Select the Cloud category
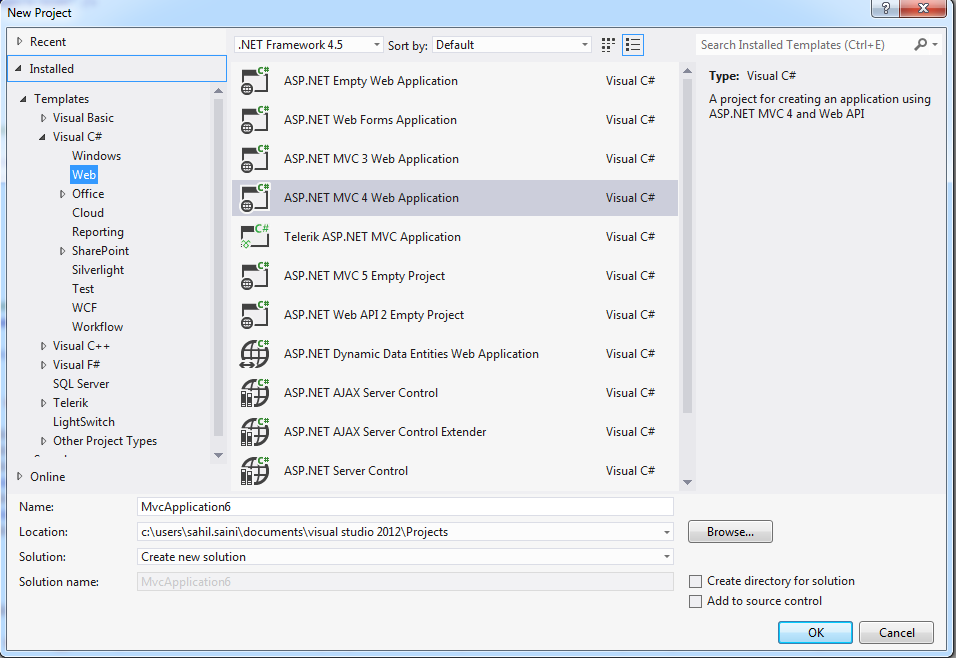This screenshot has width=956, height=658. 88,213
